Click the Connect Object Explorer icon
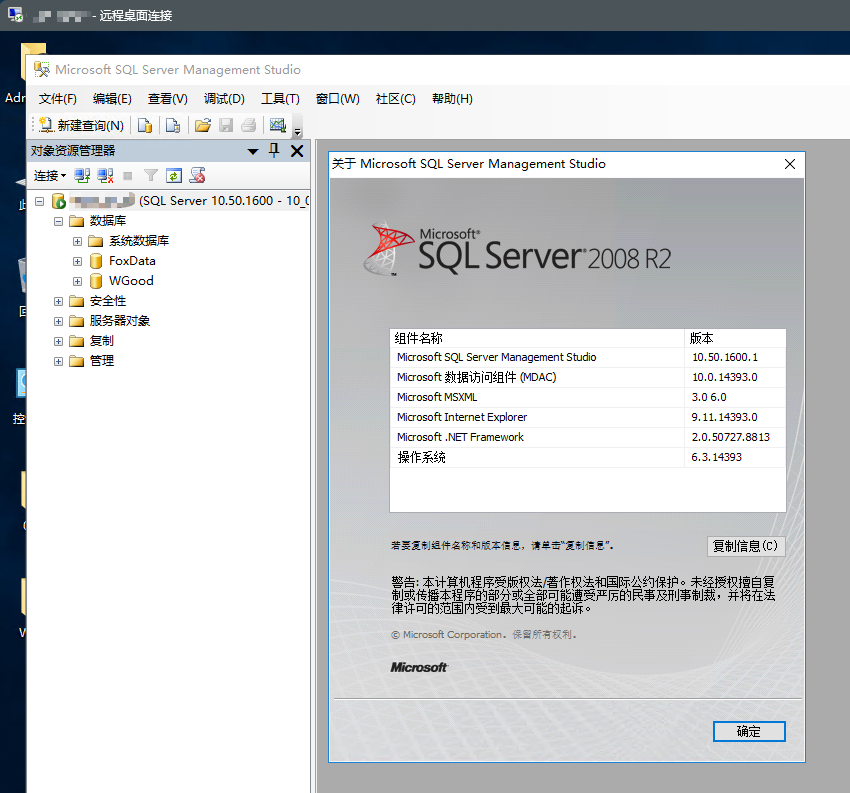The image size is (850, 793). (x=82, y=176)
